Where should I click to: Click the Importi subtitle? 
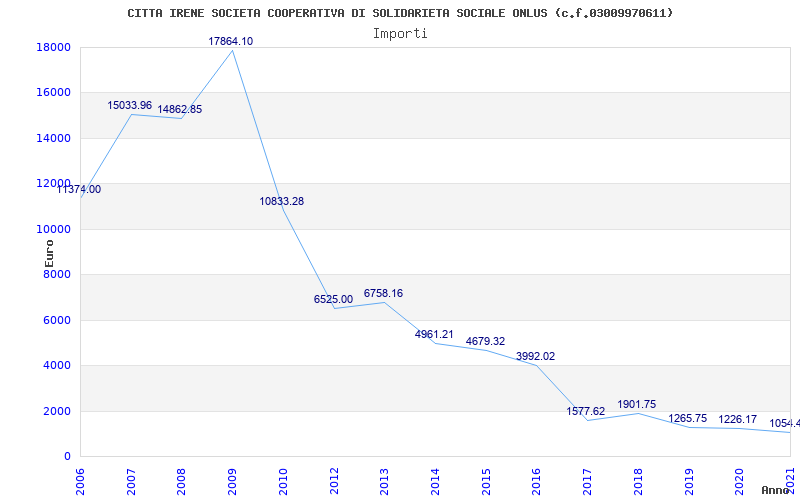[x=400, y=34]
